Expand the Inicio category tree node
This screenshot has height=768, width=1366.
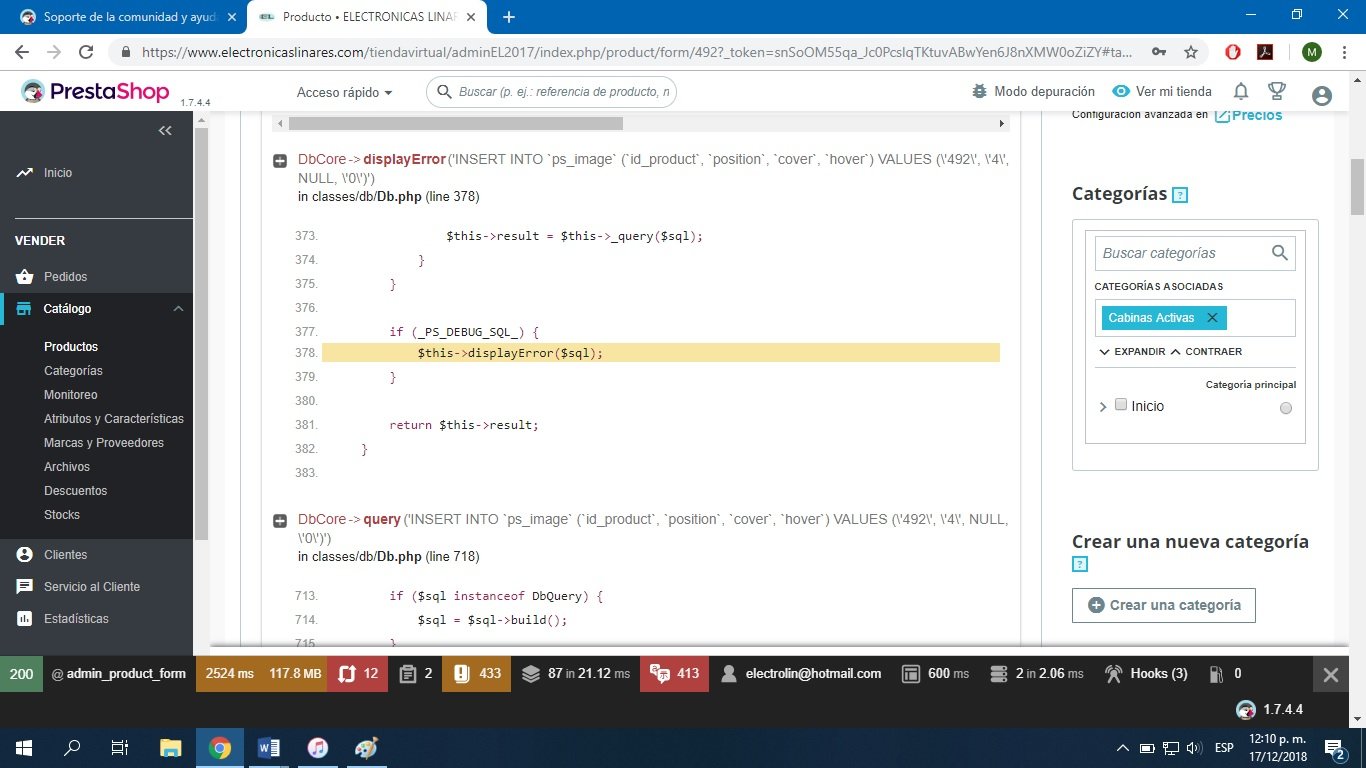(1103, 407)
